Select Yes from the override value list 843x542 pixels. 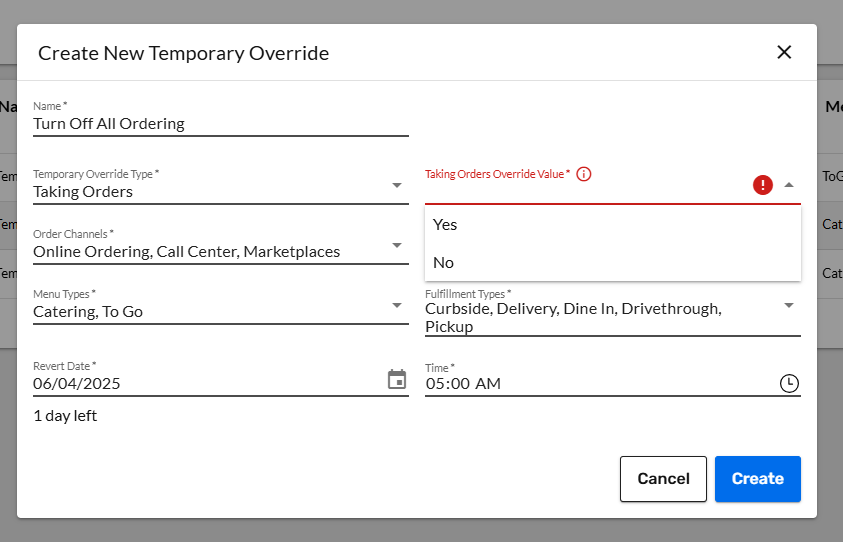pyautogui.click(x=613, y=225)
